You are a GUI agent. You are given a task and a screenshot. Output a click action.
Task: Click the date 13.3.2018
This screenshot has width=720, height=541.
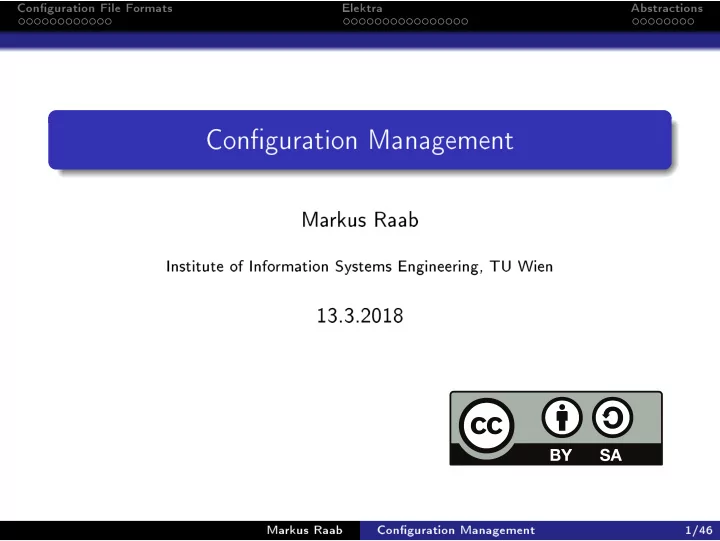coord(360,316)
